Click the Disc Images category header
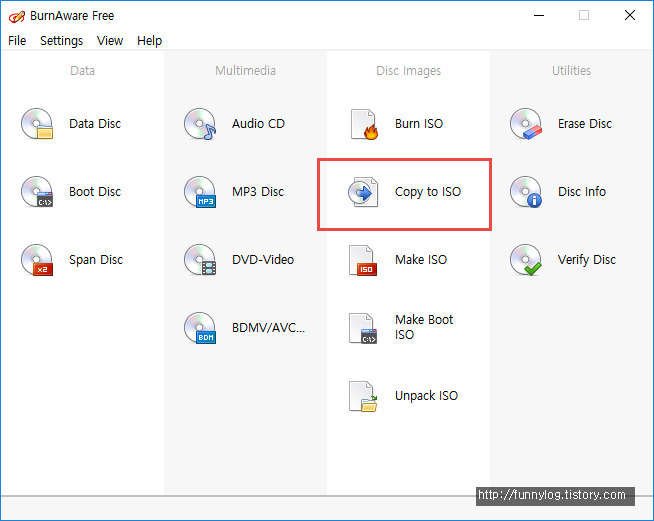This screenshot has width=654, height=521. [408, 71]
